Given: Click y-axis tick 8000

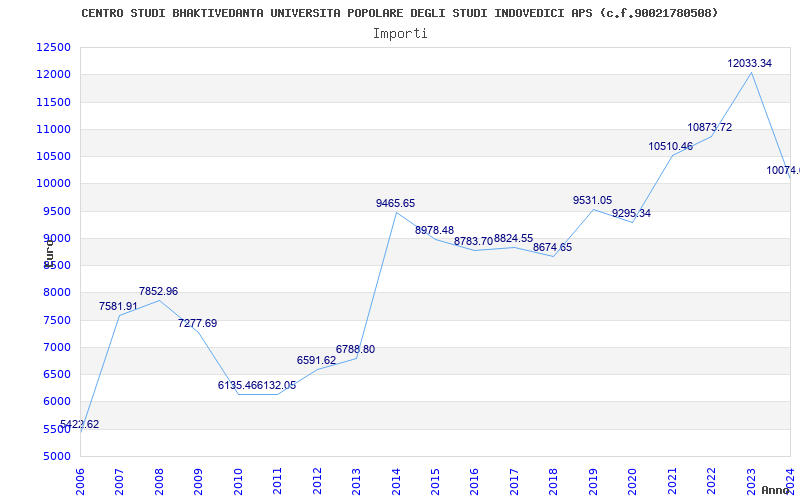Looking at the screenshot, I should (56, 293).
